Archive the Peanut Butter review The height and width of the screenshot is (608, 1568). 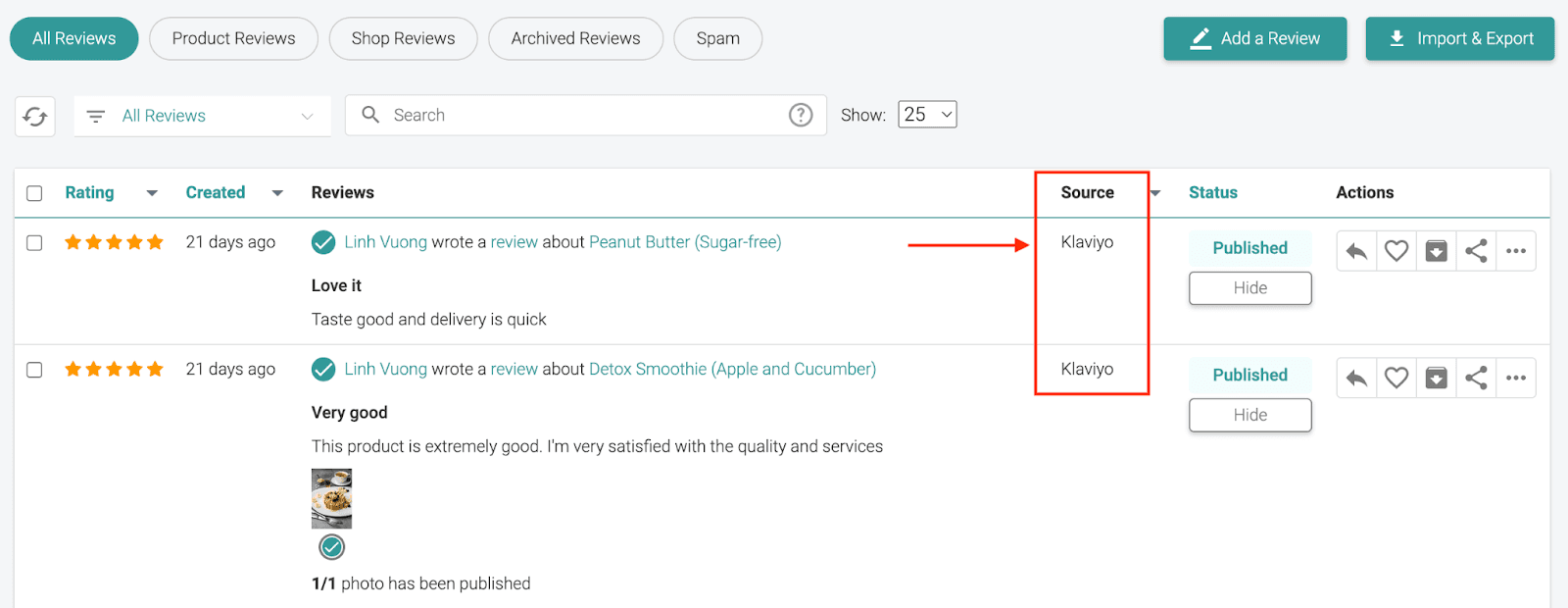coord(1436,252)
